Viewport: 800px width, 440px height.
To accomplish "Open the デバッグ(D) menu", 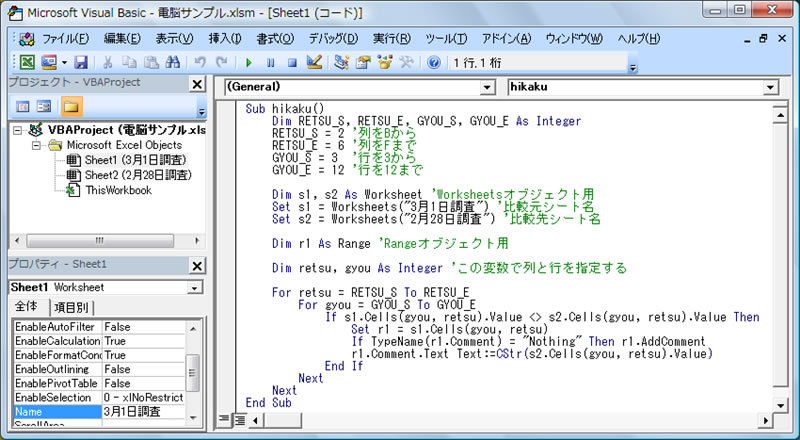I will point(333,39).
